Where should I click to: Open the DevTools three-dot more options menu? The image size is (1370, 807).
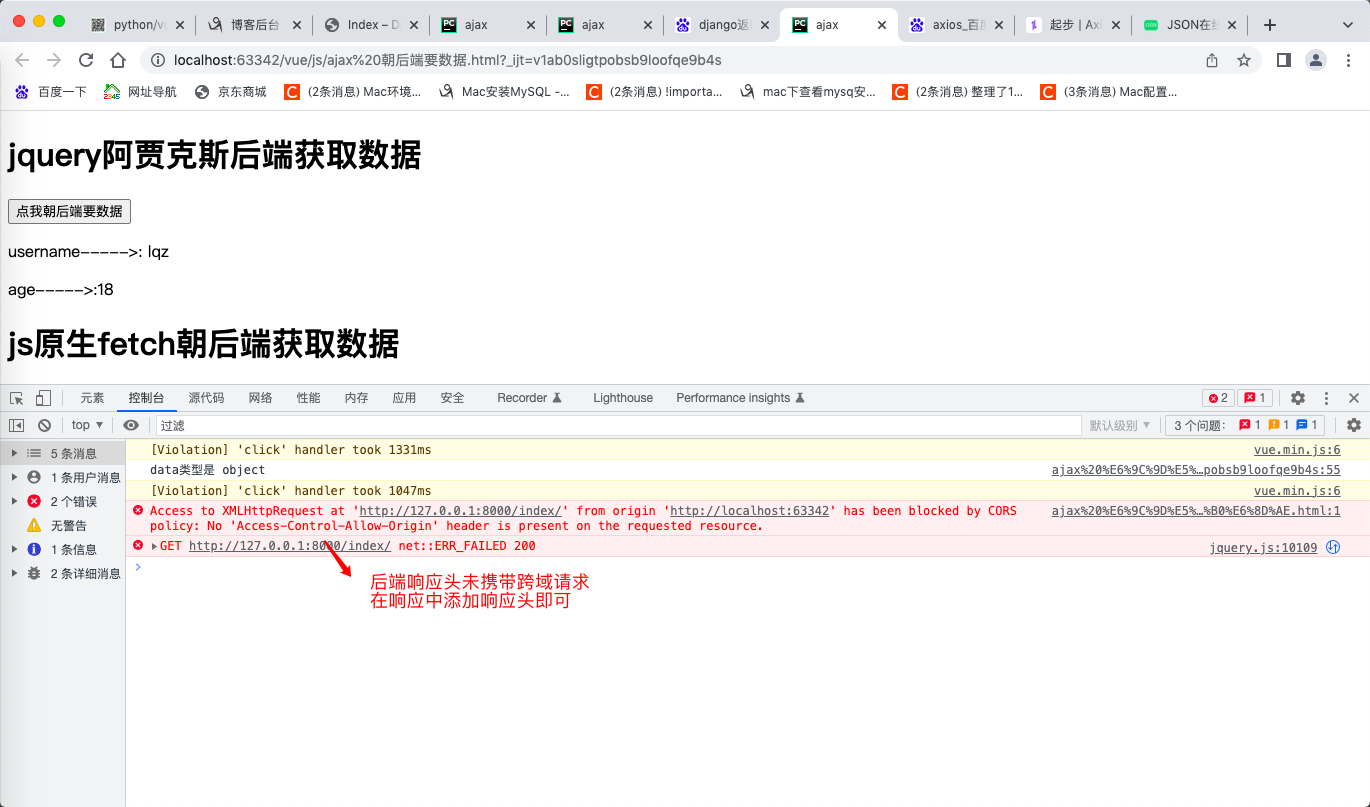coord(1327,398)
